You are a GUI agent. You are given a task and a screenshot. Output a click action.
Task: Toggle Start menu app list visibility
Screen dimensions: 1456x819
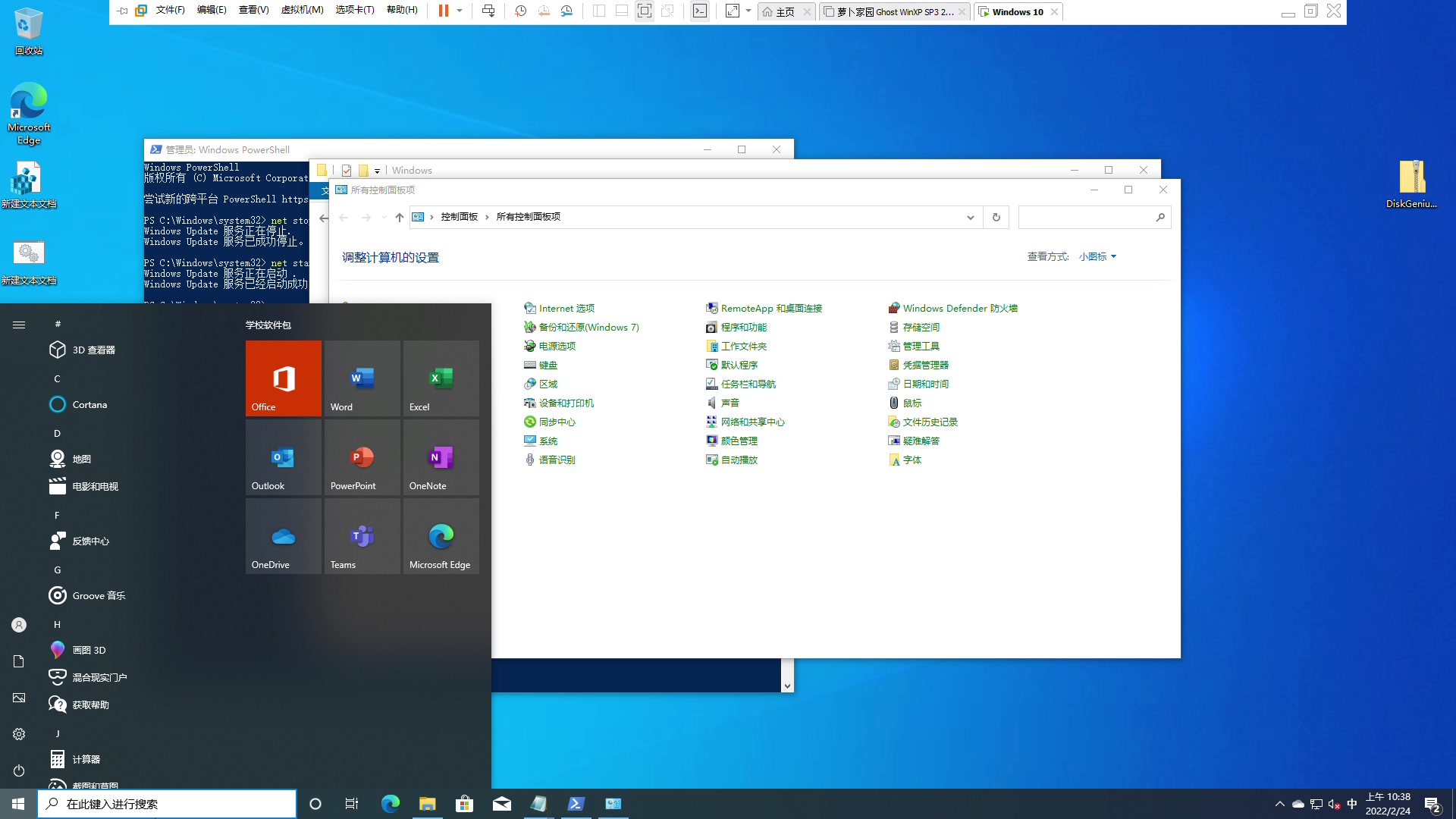click(x=18, y=324)
